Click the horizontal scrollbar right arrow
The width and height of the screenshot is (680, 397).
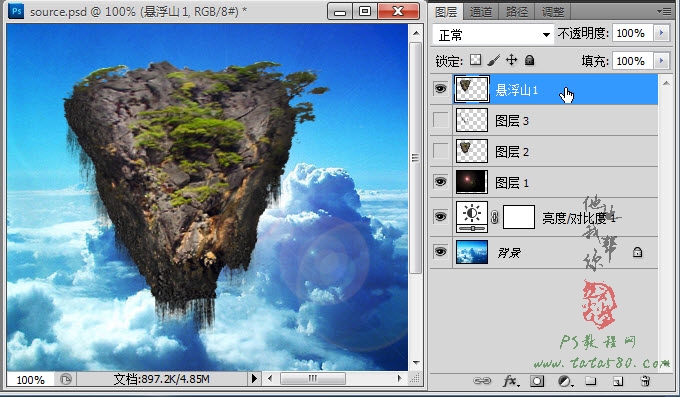[x=399, y=379]
